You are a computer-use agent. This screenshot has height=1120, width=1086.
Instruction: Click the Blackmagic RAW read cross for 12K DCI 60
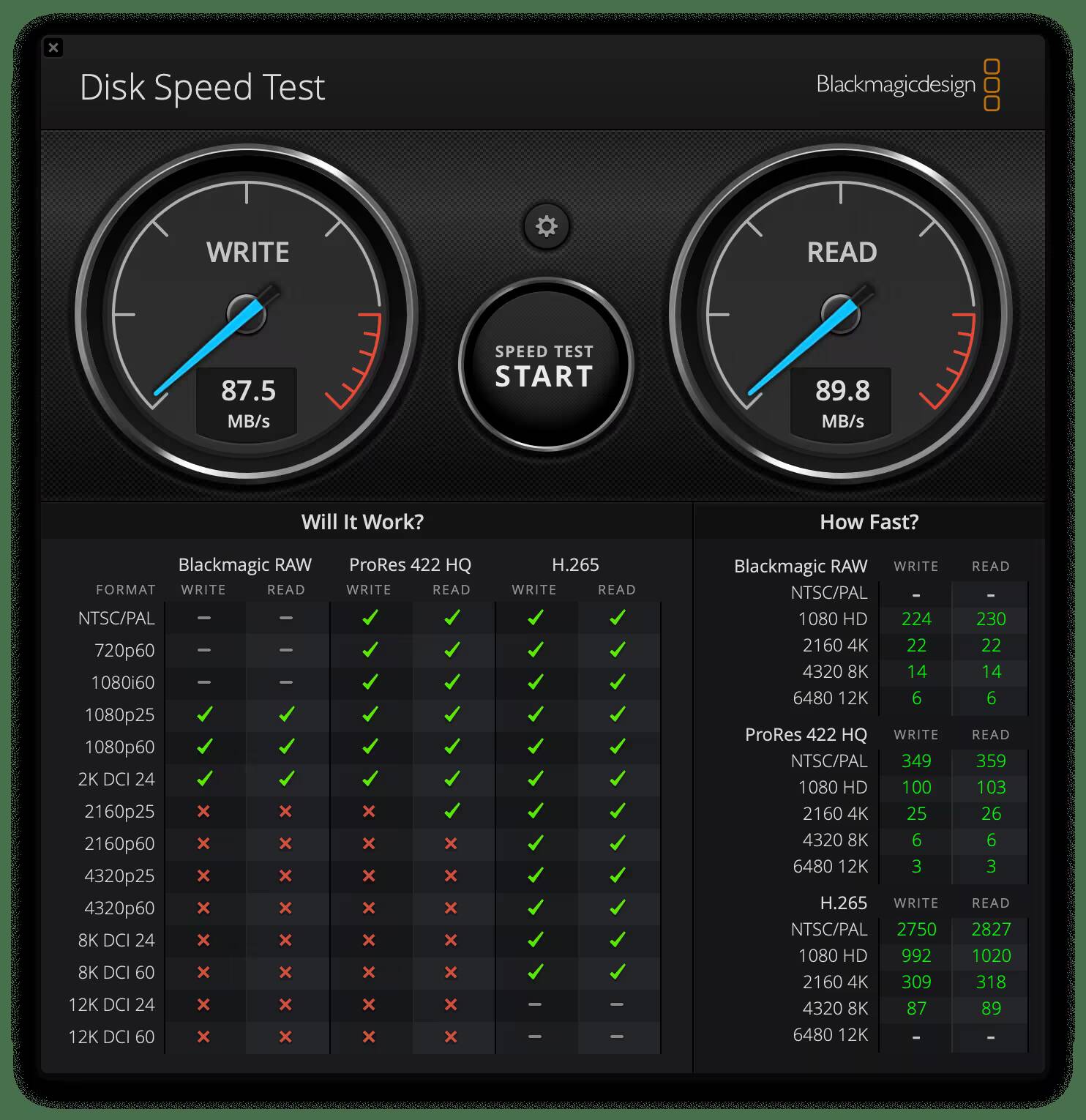[285, 1037]
